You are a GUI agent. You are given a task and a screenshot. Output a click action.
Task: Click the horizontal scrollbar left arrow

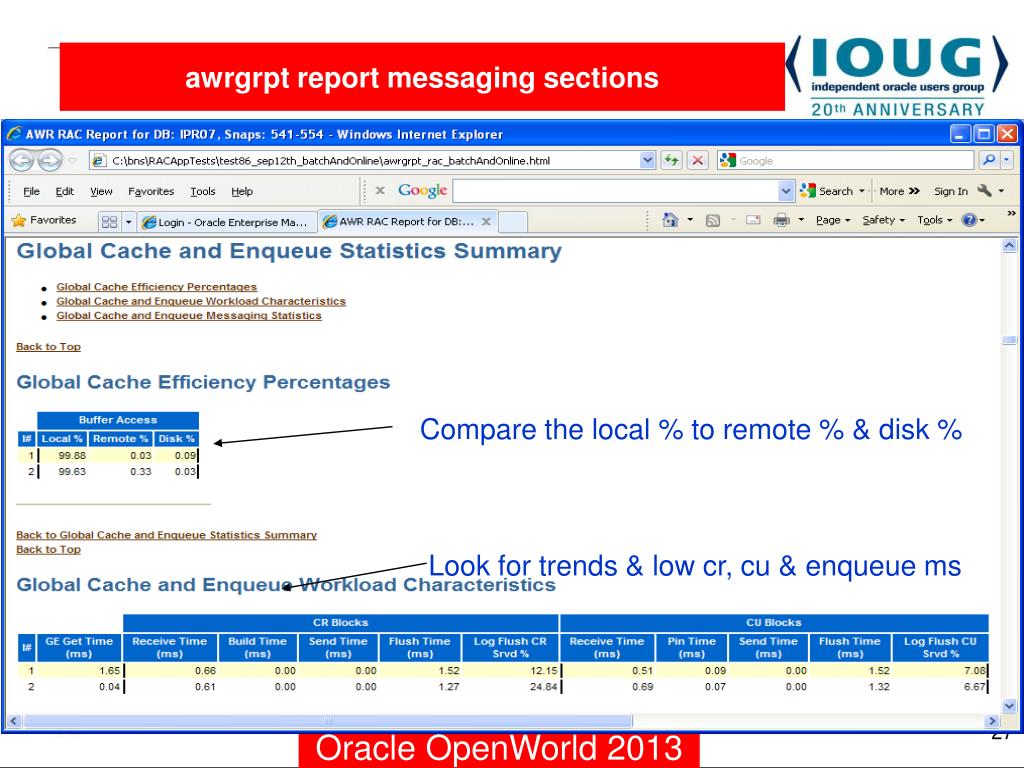tap(13, 721)
